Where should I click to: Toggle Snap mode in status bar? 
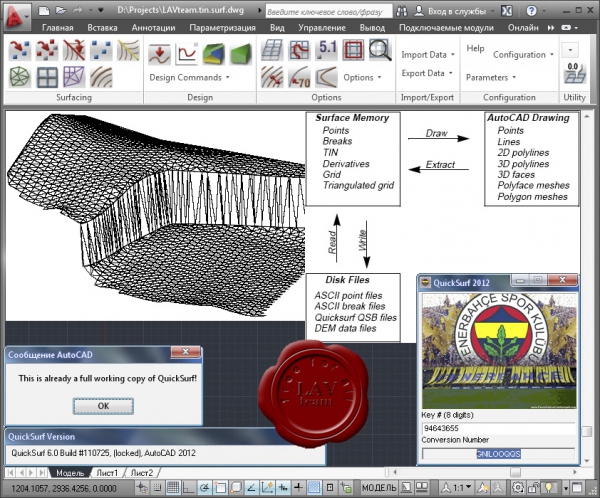tap(157, 487)
